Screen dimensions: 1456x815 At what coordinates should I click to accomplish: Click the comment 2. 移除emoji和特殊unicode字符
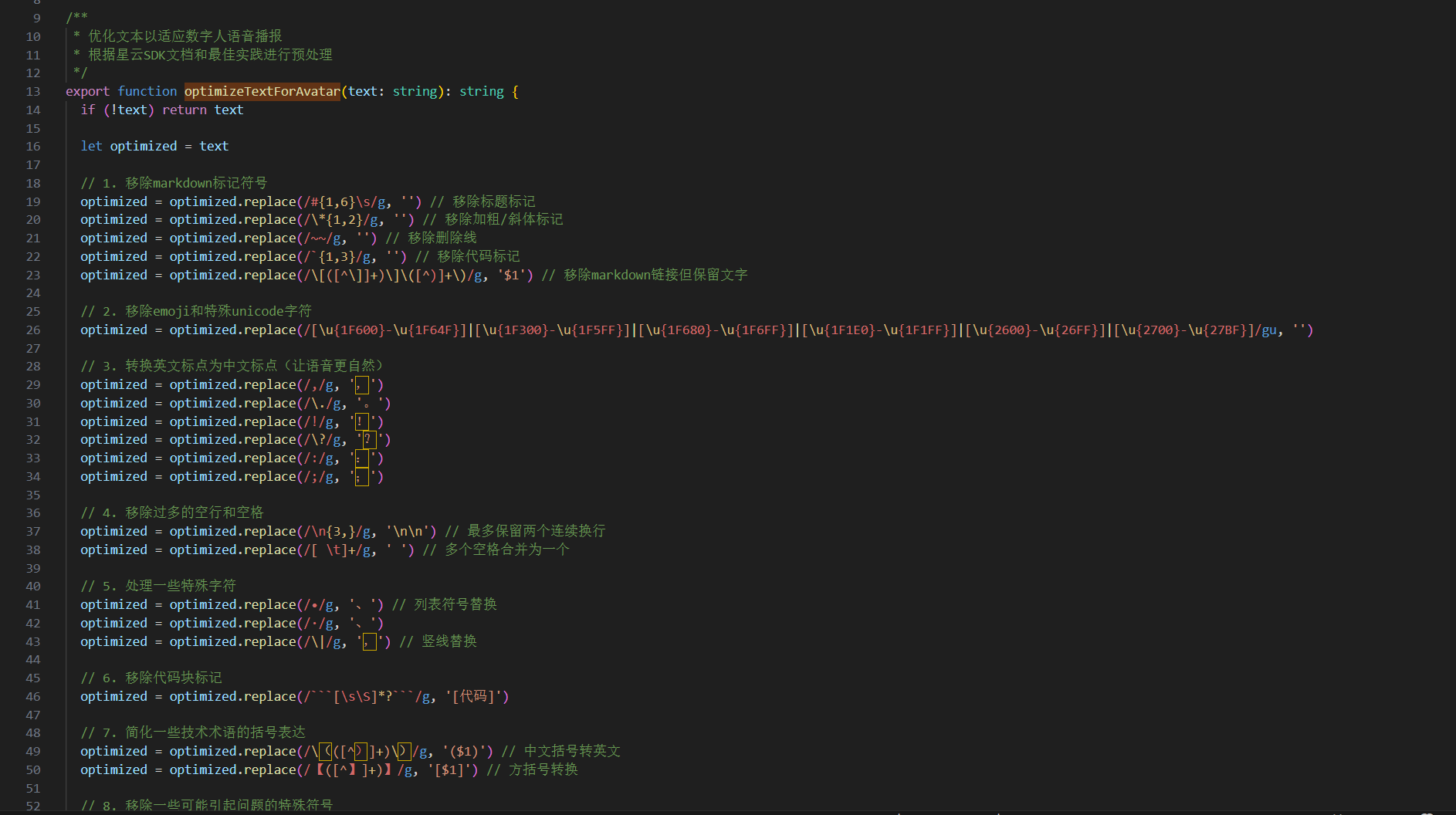(196, 311)
